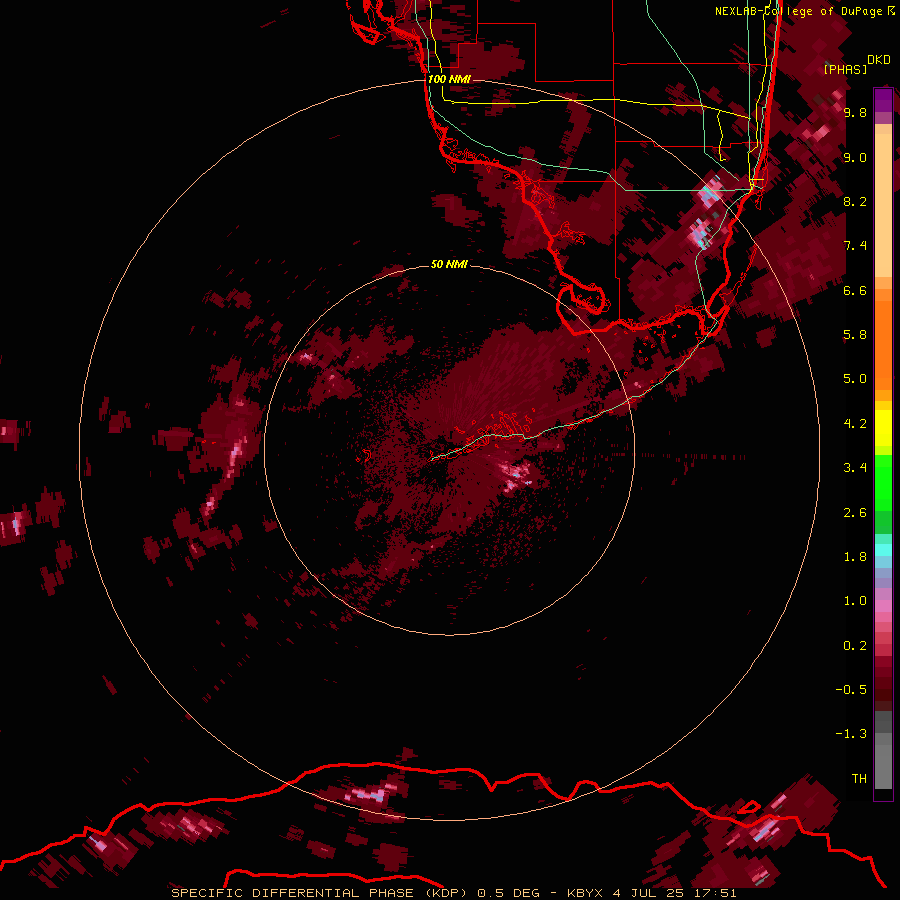Screen dimensions: 900x900
Task: Pick the bright green color bar band
Action: point(883,482)
